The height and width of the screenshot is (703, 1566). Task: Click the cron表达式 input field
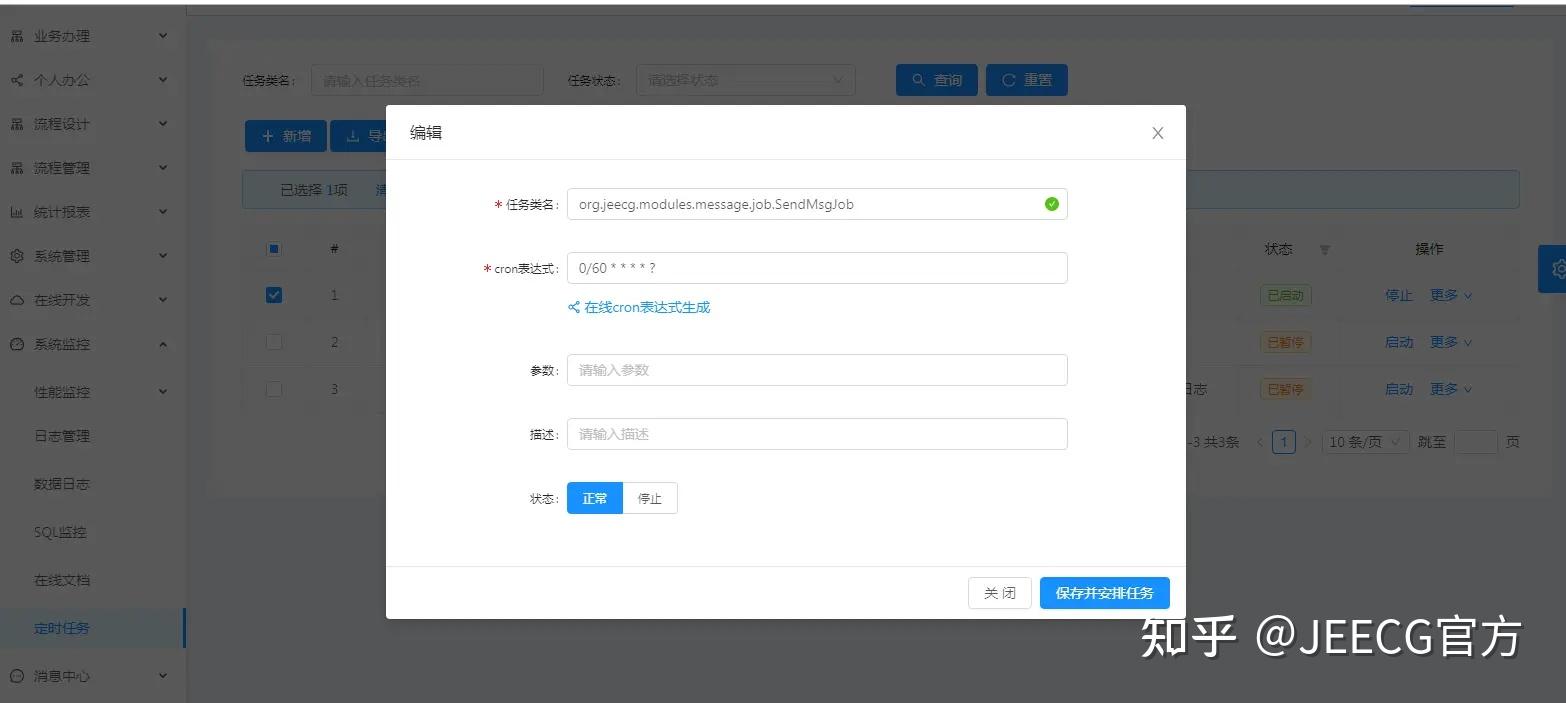tap(815, 267)
